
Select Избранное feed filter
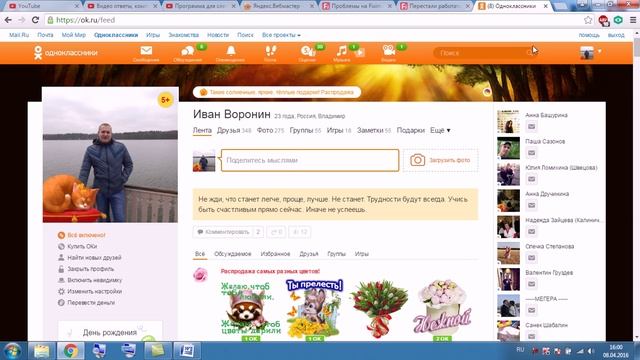click(x=276, y=254)
